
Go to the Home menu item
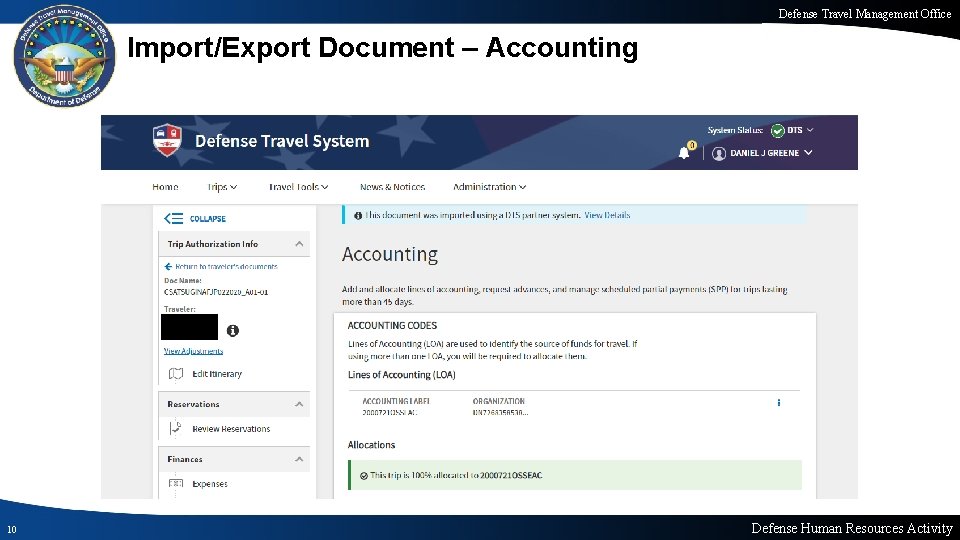(165, 187)
